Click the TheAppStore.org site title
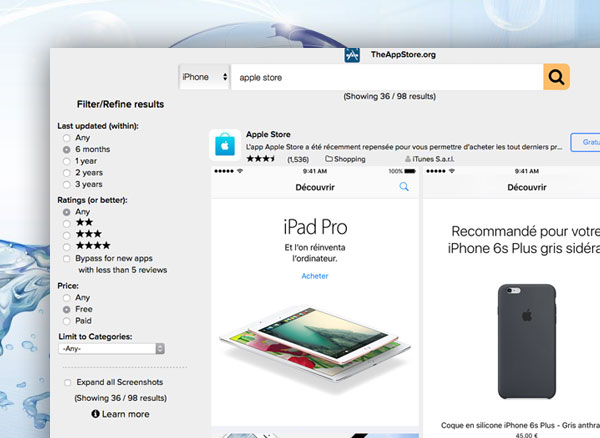Screen dimensions: 600x438 403,54
